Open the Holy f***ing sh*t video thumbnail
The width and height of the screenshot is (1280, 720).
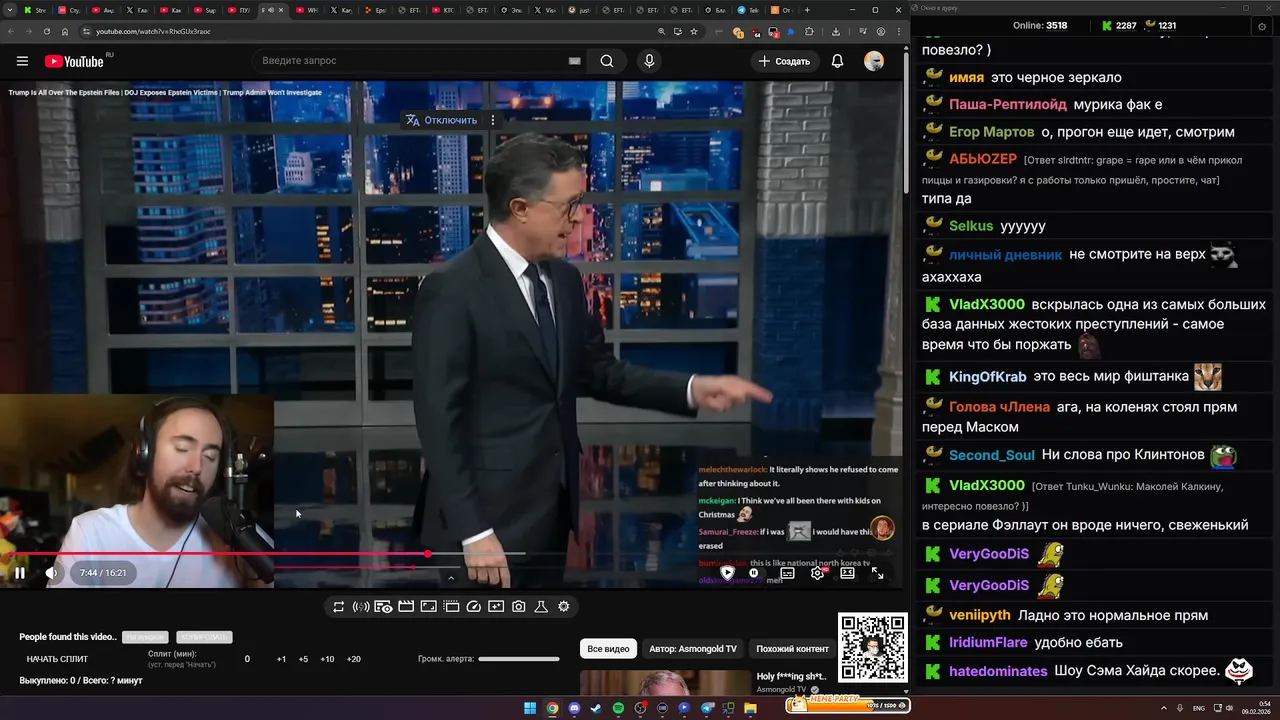click(x=665, y=683)
